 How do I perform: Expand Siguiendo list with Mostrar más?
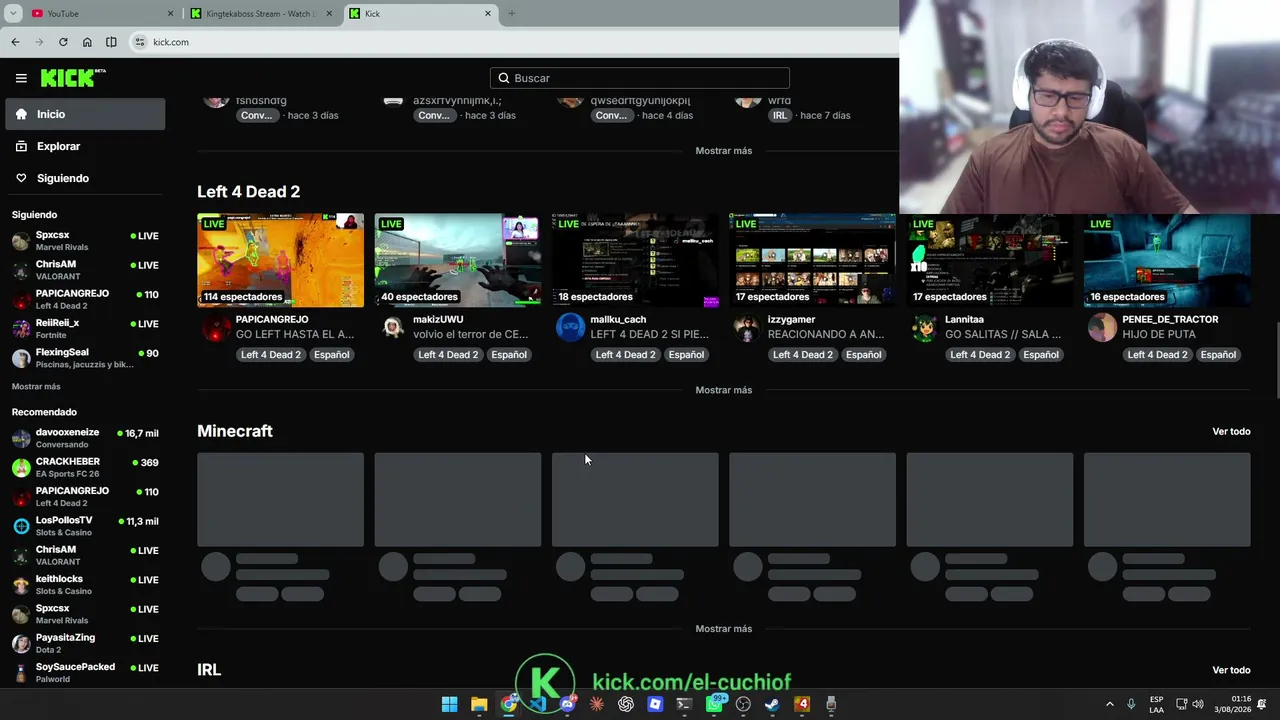click(x=36, y=386)
